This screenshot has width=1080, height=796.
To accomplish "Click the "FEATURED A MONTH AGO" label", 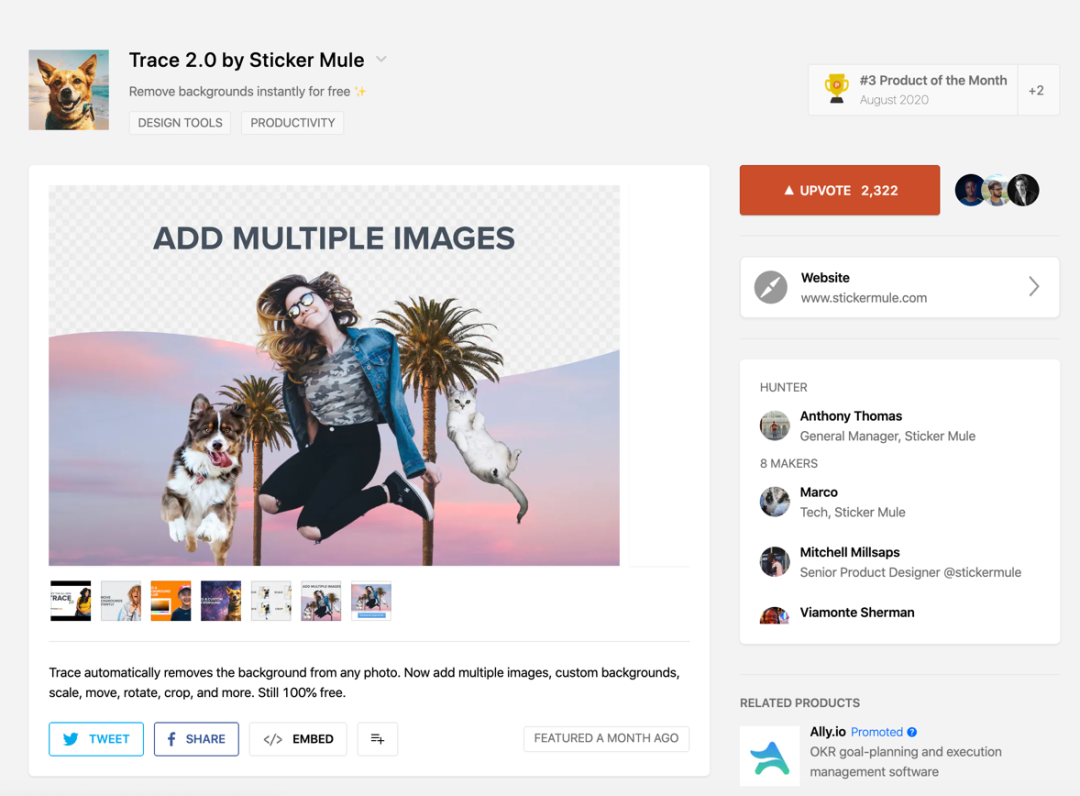I will [x=606, y=738].
